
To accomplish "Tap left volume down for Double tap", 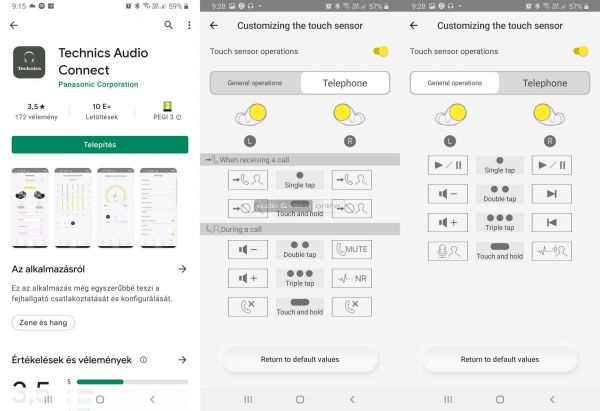I will [448, 194].
